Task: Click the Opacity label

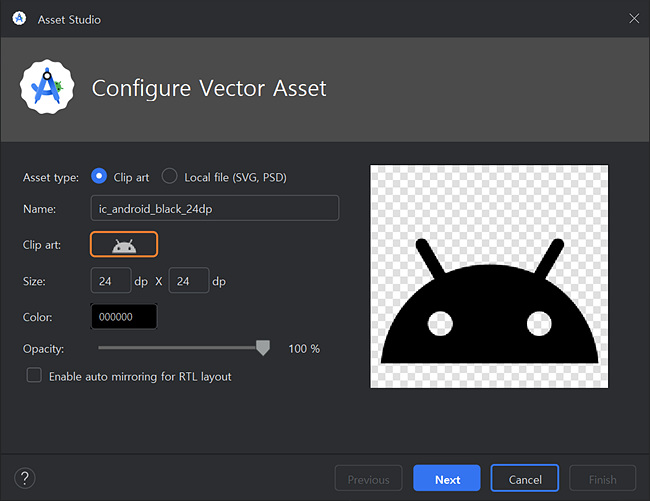Action: pyautogui.click(x=43, y=349)
